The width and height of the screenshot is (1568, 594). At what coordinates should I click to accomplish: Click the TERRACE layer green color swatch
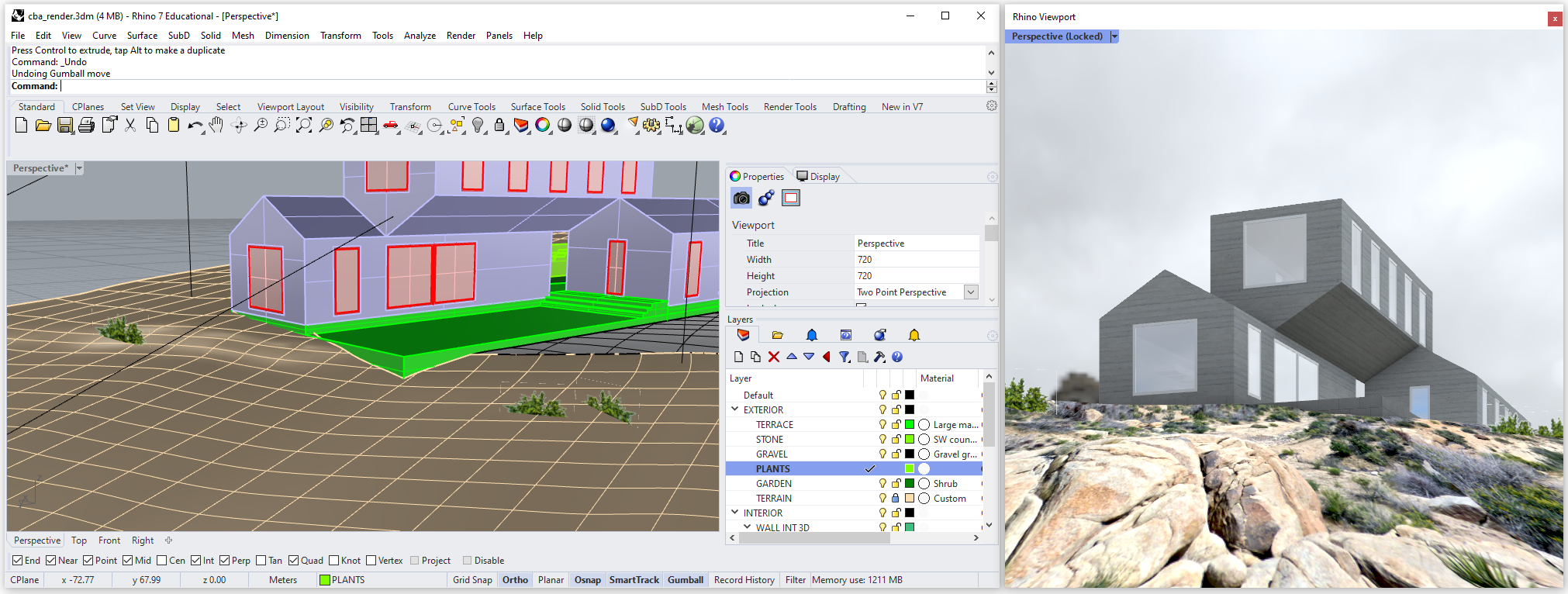tap(910, 424)
